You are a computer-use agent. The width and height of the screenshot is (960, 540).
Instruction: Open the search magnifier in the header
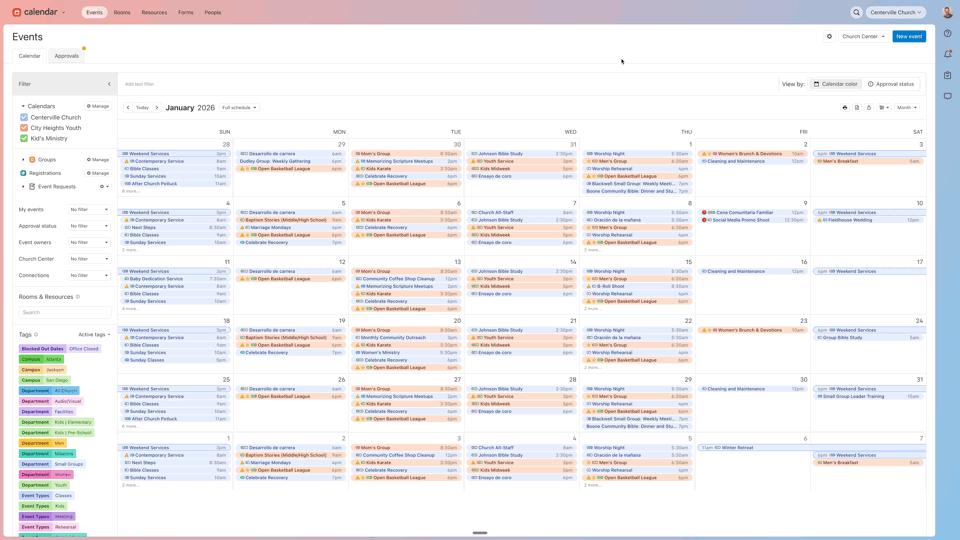pyautogui.click(x=856, y=13)
